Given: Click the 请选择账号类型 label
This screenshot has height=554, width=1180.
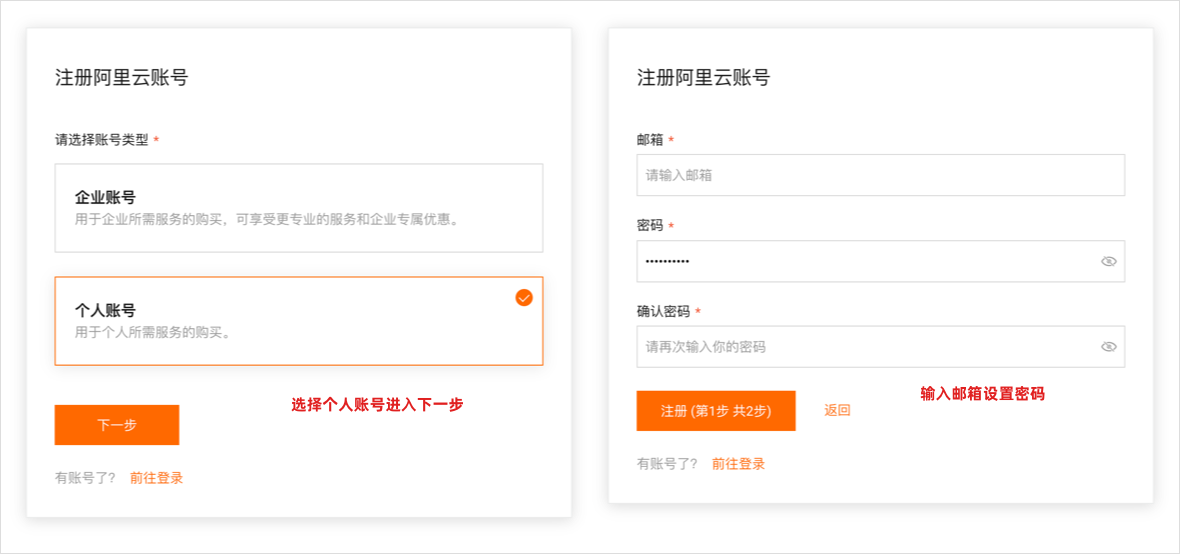Looking at the screenshot, I should point(101,140).
